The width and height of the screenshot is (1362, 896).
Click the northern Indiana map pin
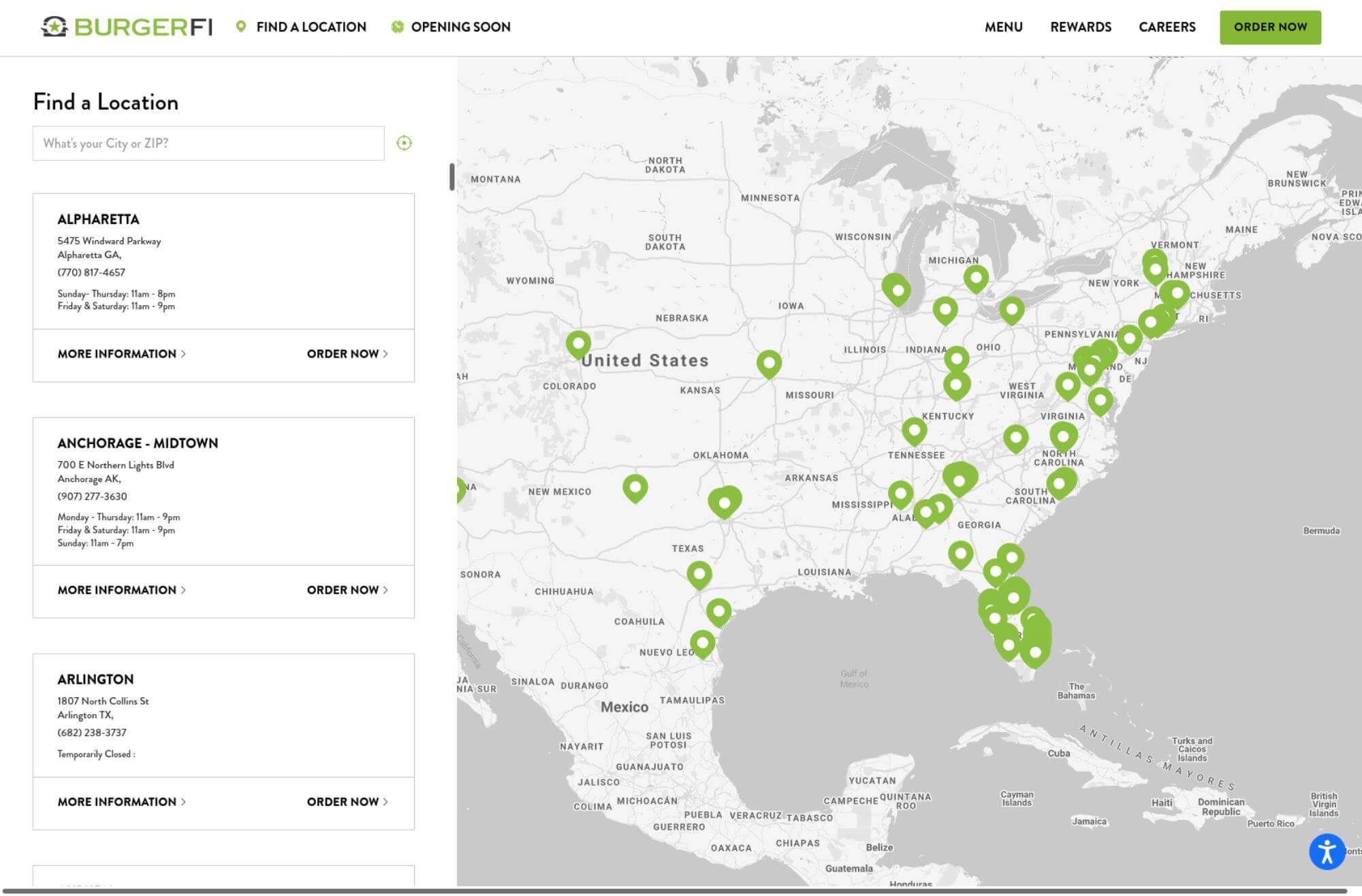click(x=945, y=310)
